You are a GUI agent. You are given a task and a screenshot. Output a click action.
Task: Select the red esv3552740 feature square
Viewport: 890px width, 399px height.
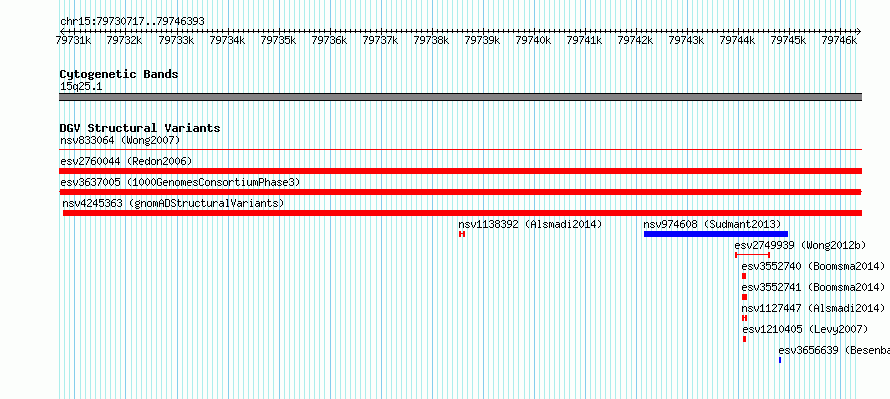click(x=744, y=276)
